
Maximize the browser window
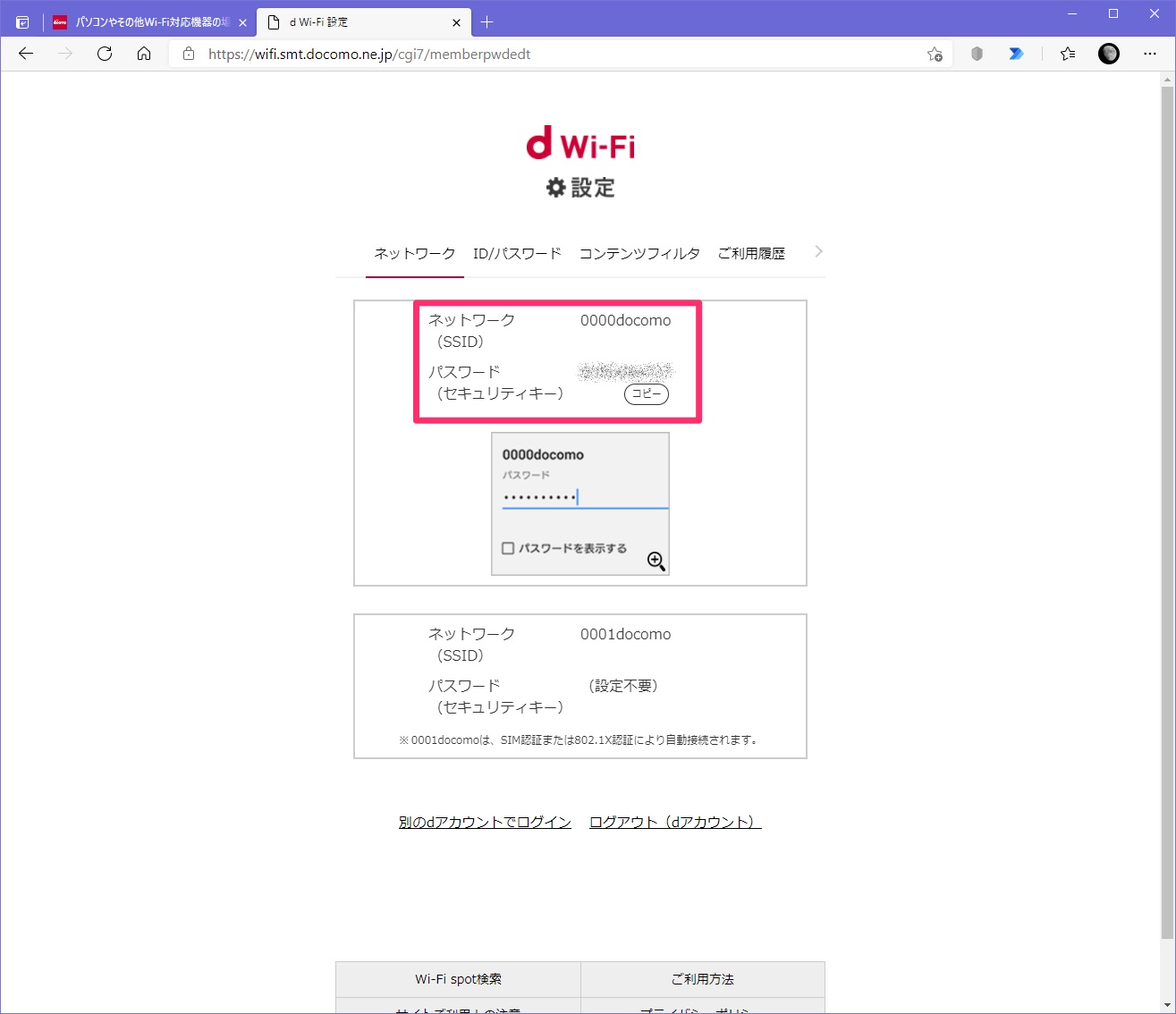[1113, 13]
